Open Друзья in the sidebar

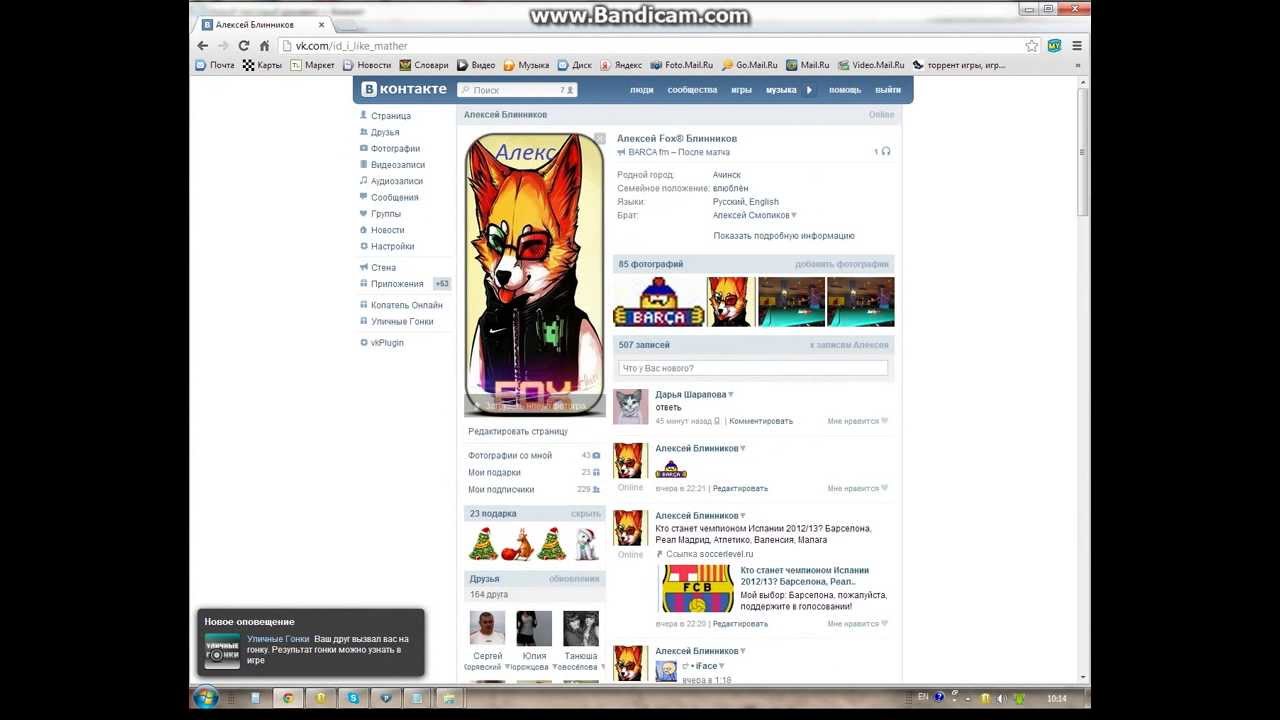click(385, 132)
